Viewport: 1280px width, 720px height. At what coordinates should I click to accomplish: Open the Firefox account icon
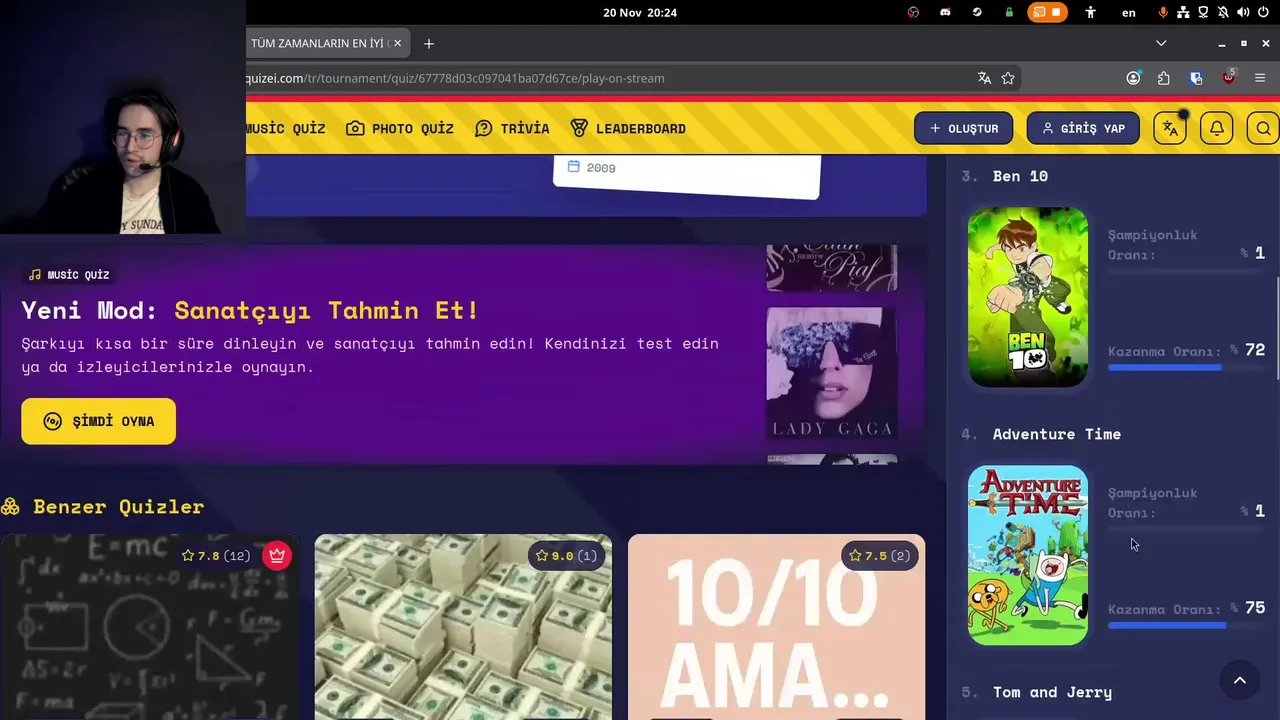tap(1133, 78)
